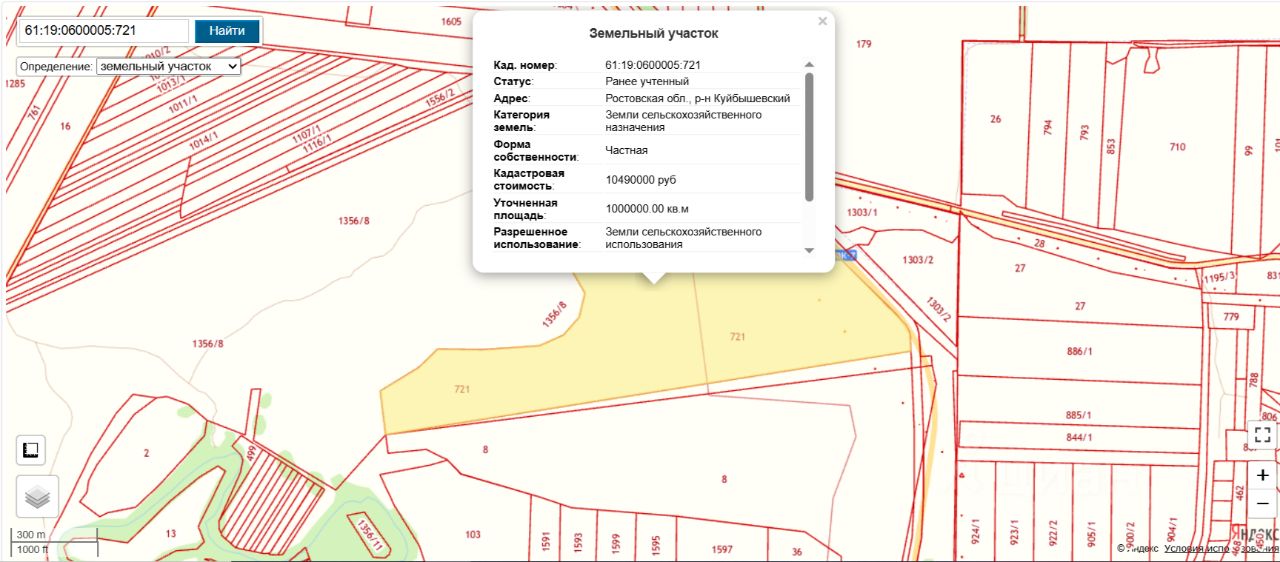The height and width of the screenshot is (562, 1280).
Task: Zoom in with the plus button
Action: pyautogui.click(x=1262, y=476)
